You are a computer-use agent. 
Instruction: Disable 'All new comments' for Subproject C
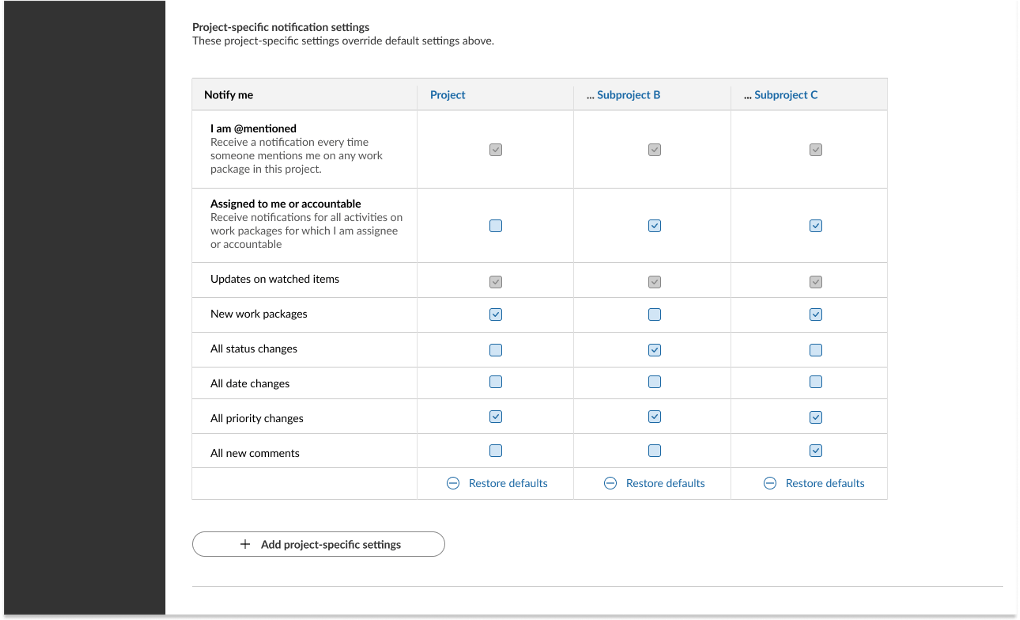815,450
